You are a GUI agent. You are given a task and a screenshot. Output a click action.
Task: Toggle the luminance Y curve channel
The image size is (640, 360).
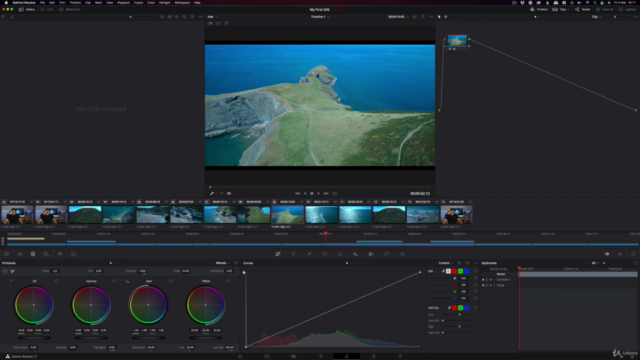pyautogui.click(x=448, y=271)
